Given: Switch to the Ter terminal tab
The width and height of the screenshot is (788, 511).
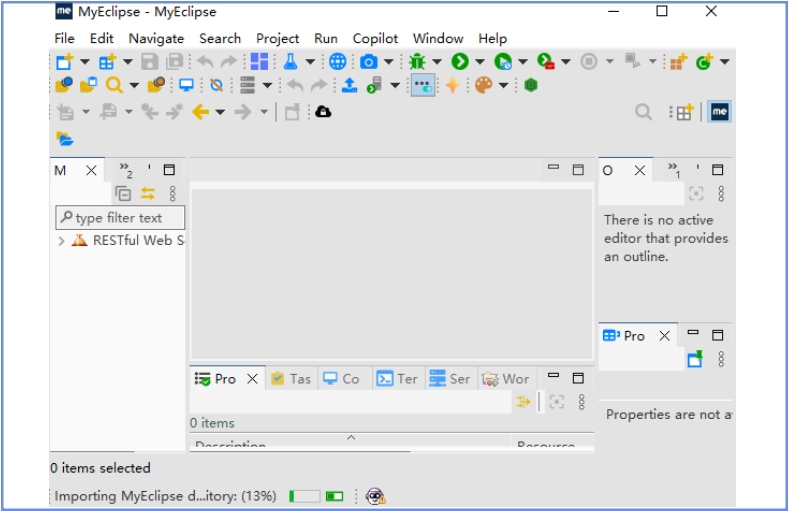Looking at the screenshot, I should click(397, 379).
